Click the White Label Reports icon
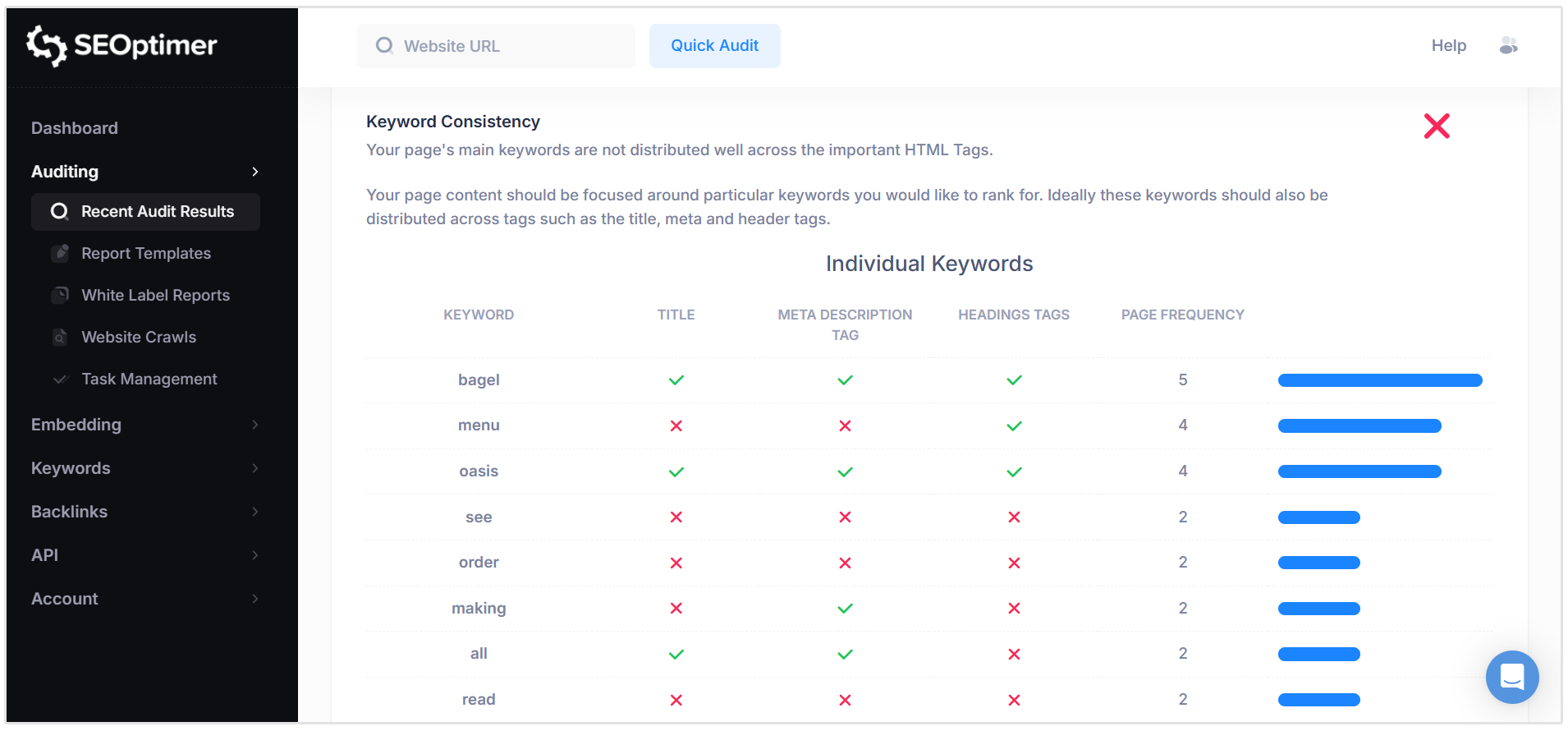Viewport: 1568px width, 731px height. tap(60, 295)
